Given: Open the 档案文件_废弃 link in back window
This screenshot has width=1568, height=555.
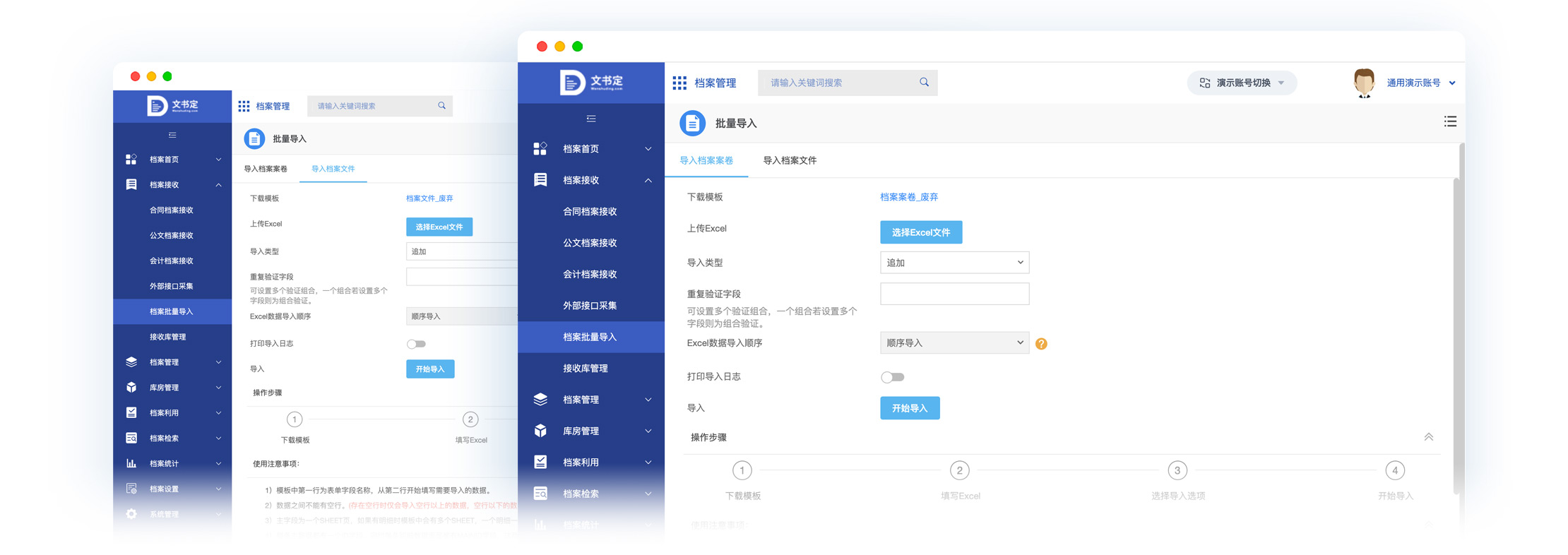Looking at the screenshot, I should pyautogui.click(x=429, y=198).
